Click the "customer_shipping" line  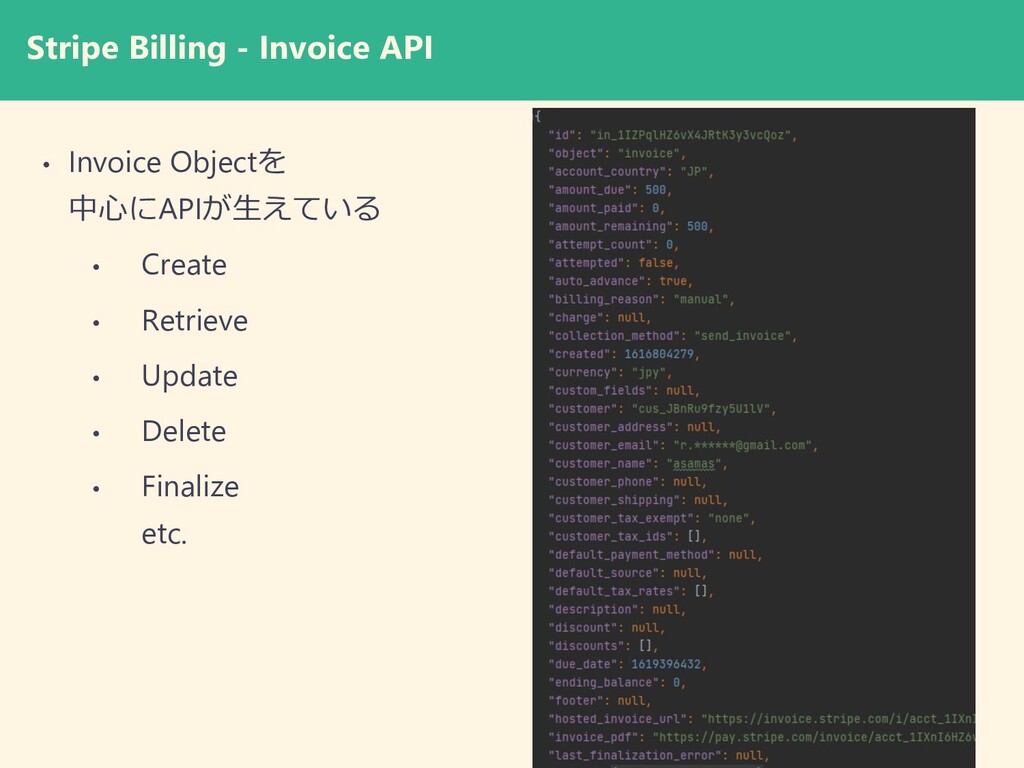638,501
